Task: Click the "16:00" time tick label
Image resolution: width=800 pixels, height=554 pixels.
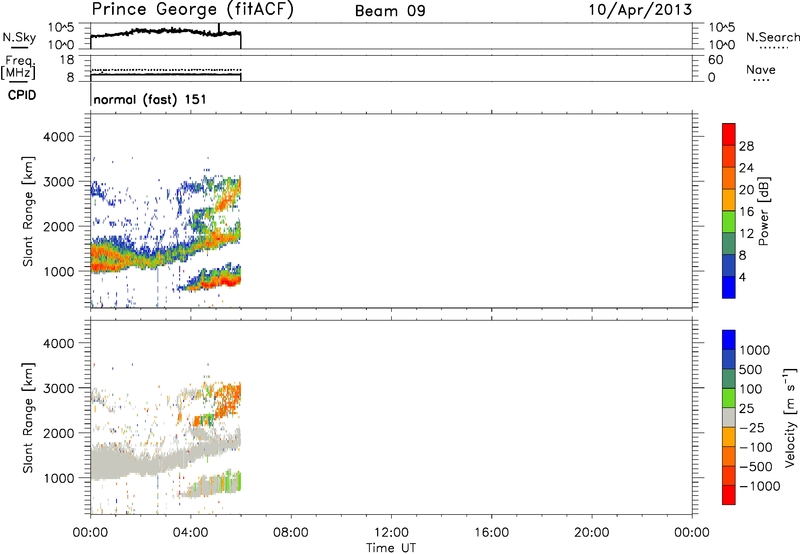Action: [491, 533]
